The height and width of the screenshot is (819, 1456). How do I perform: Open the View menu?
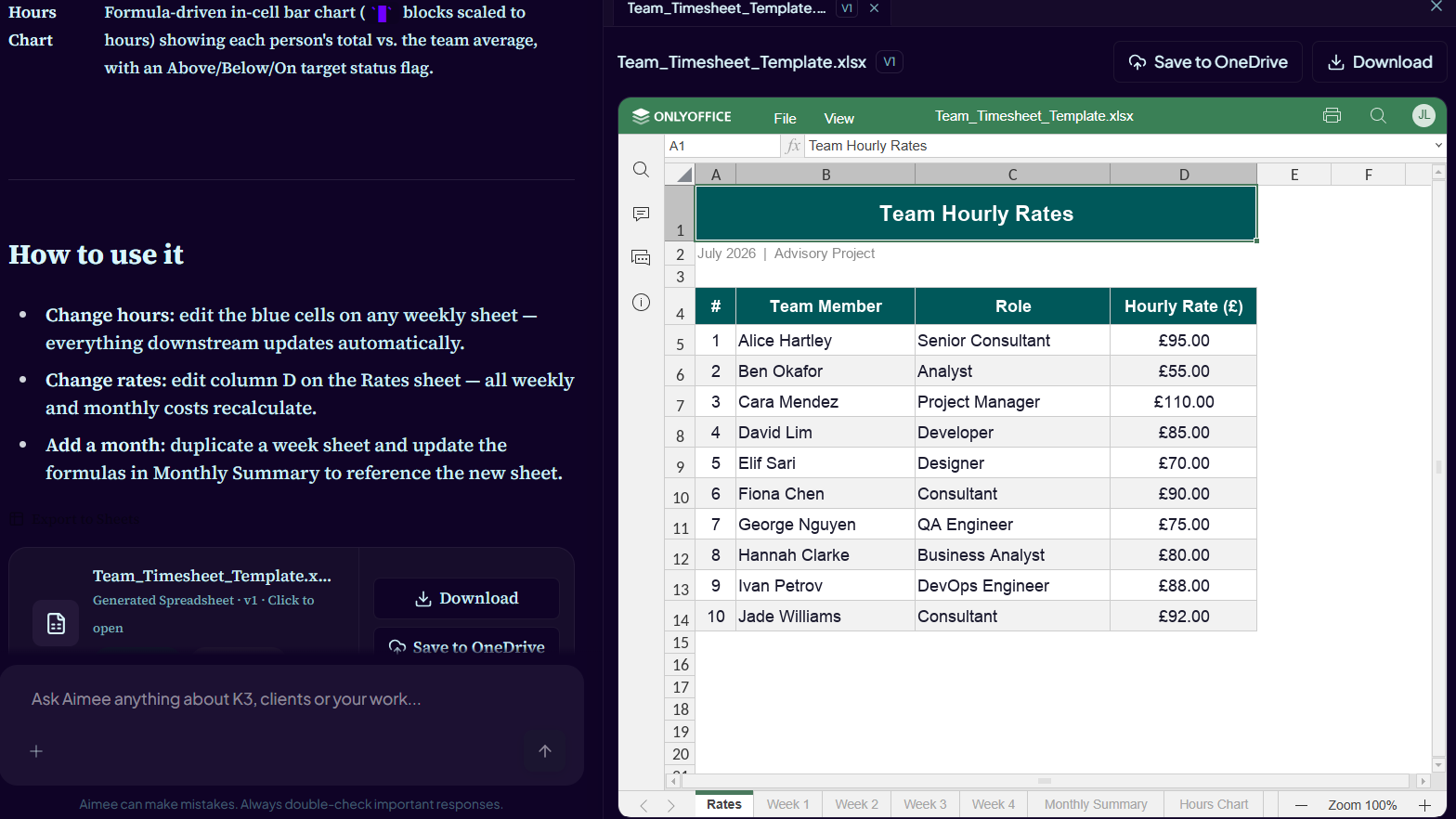click(838, 118)
